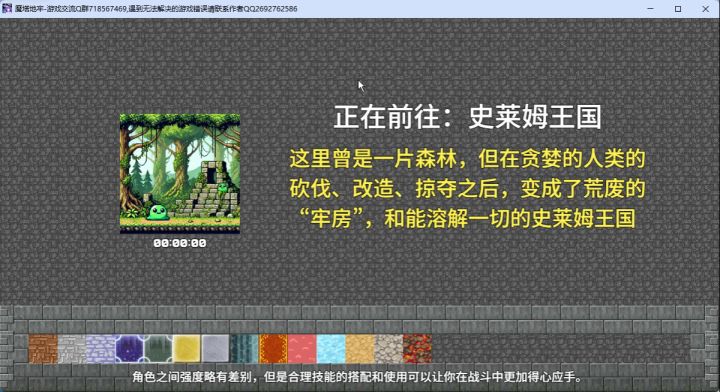Click the yellow line containing “牢房”

coord(467,218)
